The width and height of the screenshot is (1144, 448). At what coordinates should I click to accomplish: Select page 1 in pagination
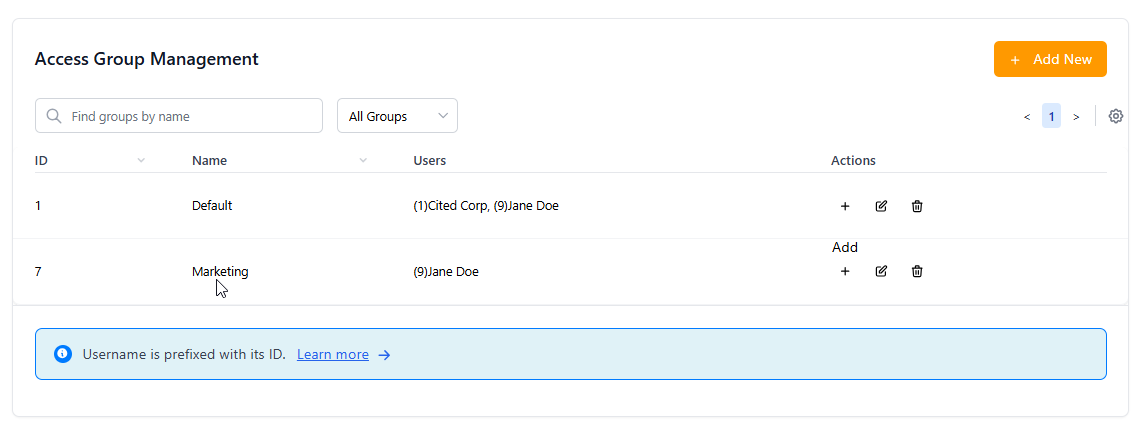1051,116
